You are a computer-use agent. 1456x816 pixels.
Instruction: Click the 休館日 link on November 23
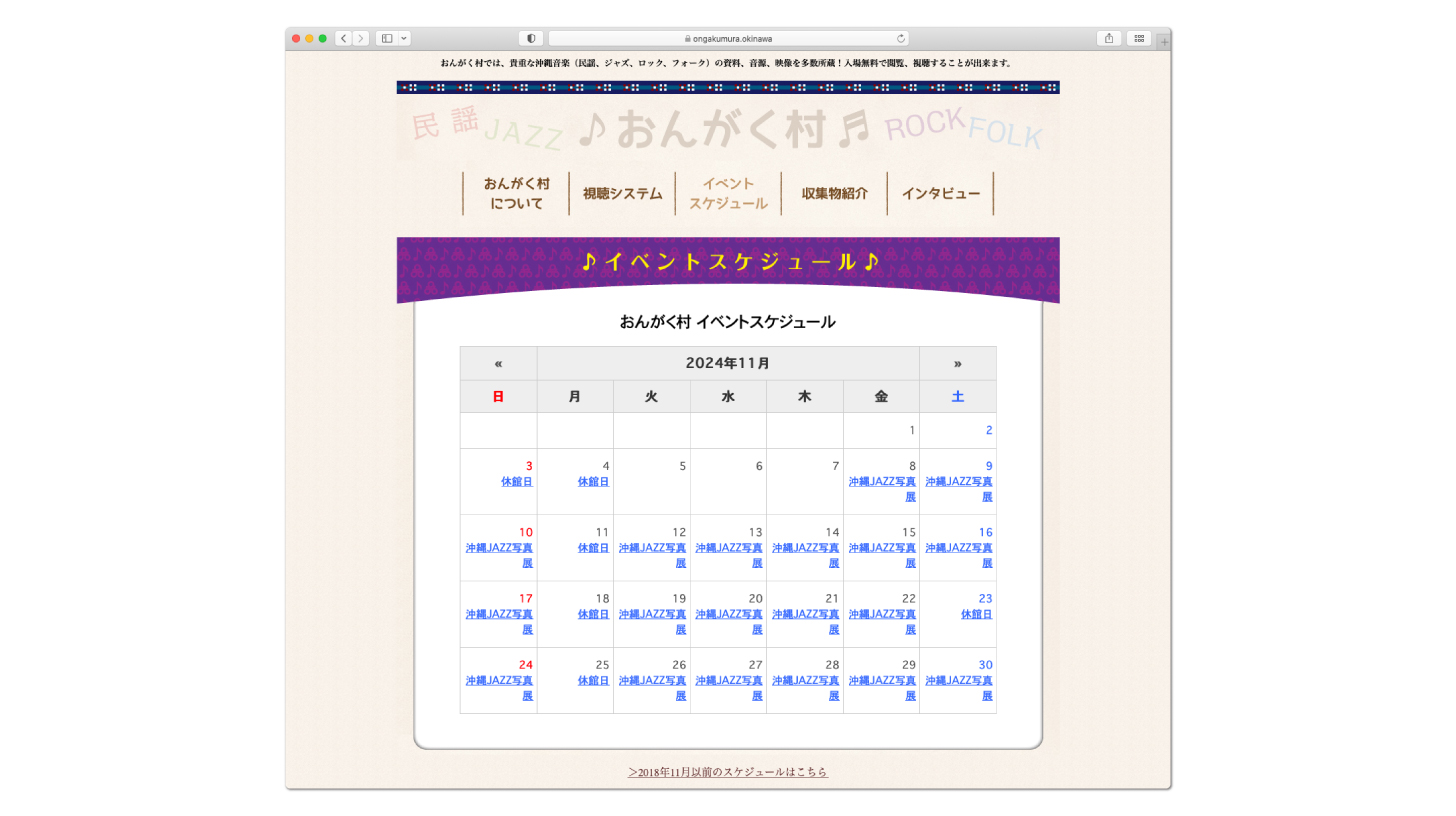(x=976, y=615)
